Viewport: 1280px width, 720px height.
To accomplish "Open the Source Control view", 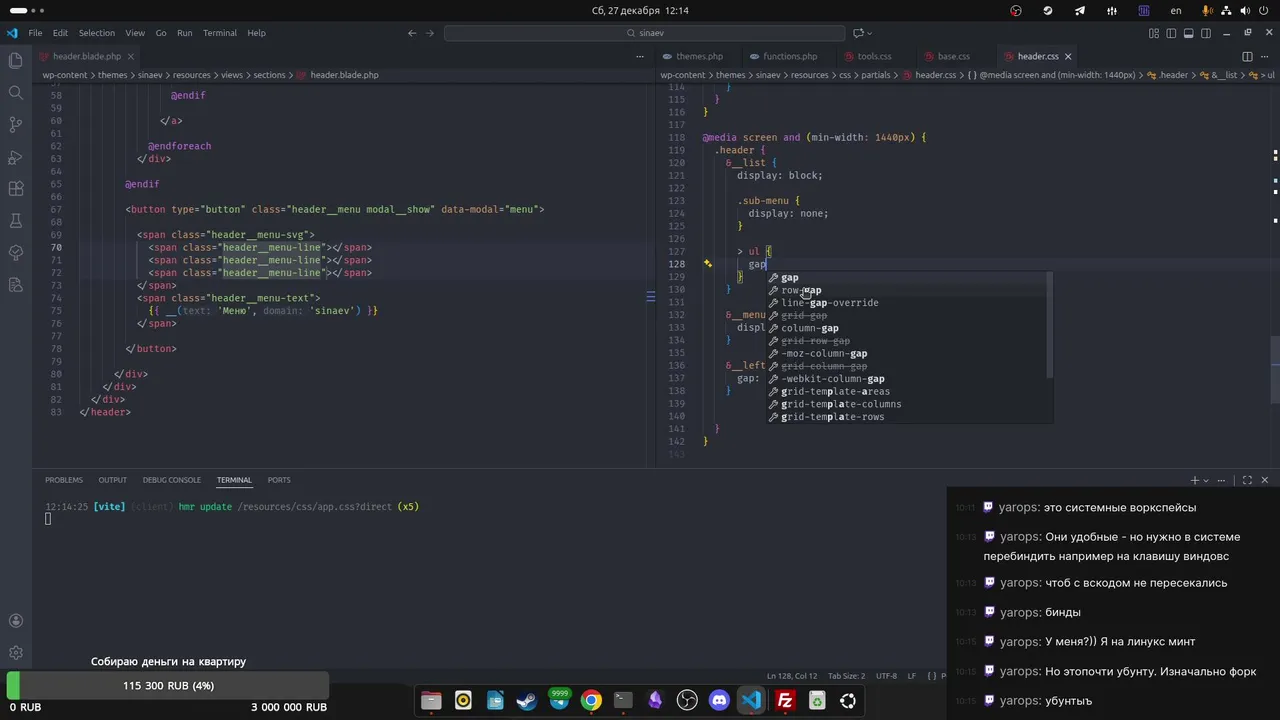I will (x=15, y=125).
